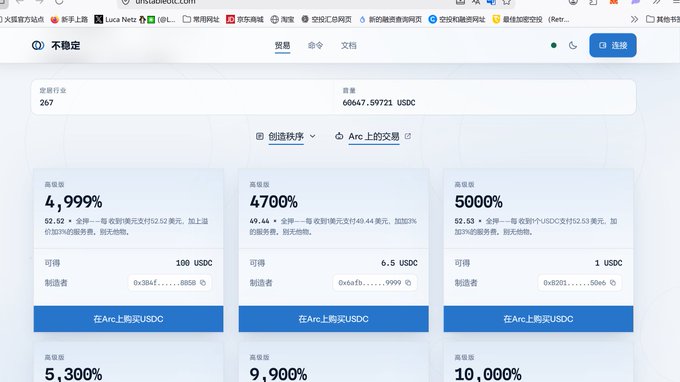Click the 6.5 USDC available amount
680x382 pixels.
pos(399,263)
